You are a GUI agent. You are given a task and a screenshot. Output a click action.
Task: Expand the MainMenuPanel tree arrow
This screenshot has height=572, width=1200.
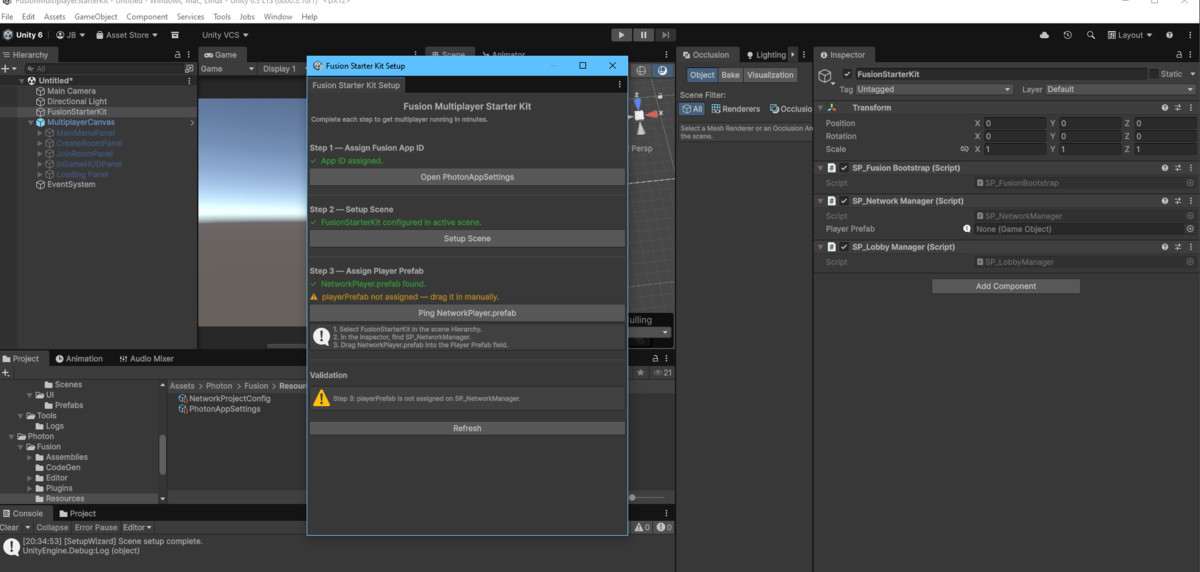point(40,133)
